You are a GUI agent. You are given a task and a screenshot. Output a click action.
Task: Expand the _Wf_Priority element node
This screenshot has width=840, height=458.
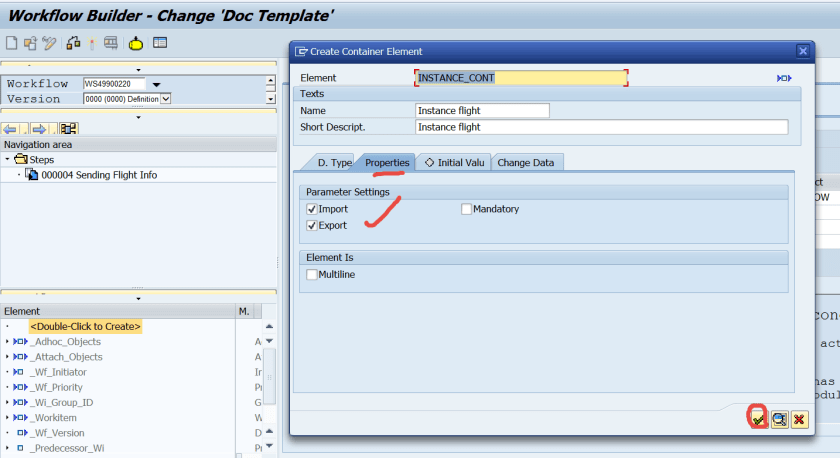click(x=8, y=387)
